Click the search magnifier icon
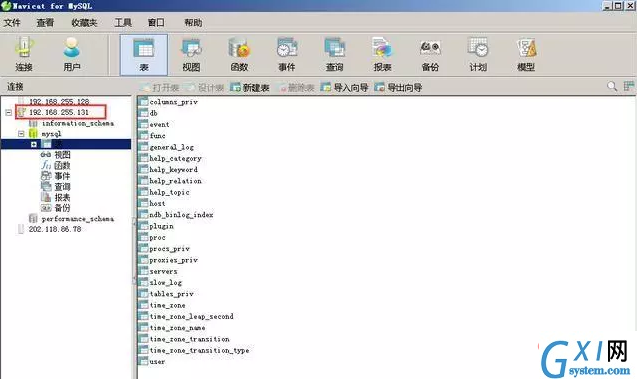Screen dimensions: 637x379 point(612,86)
